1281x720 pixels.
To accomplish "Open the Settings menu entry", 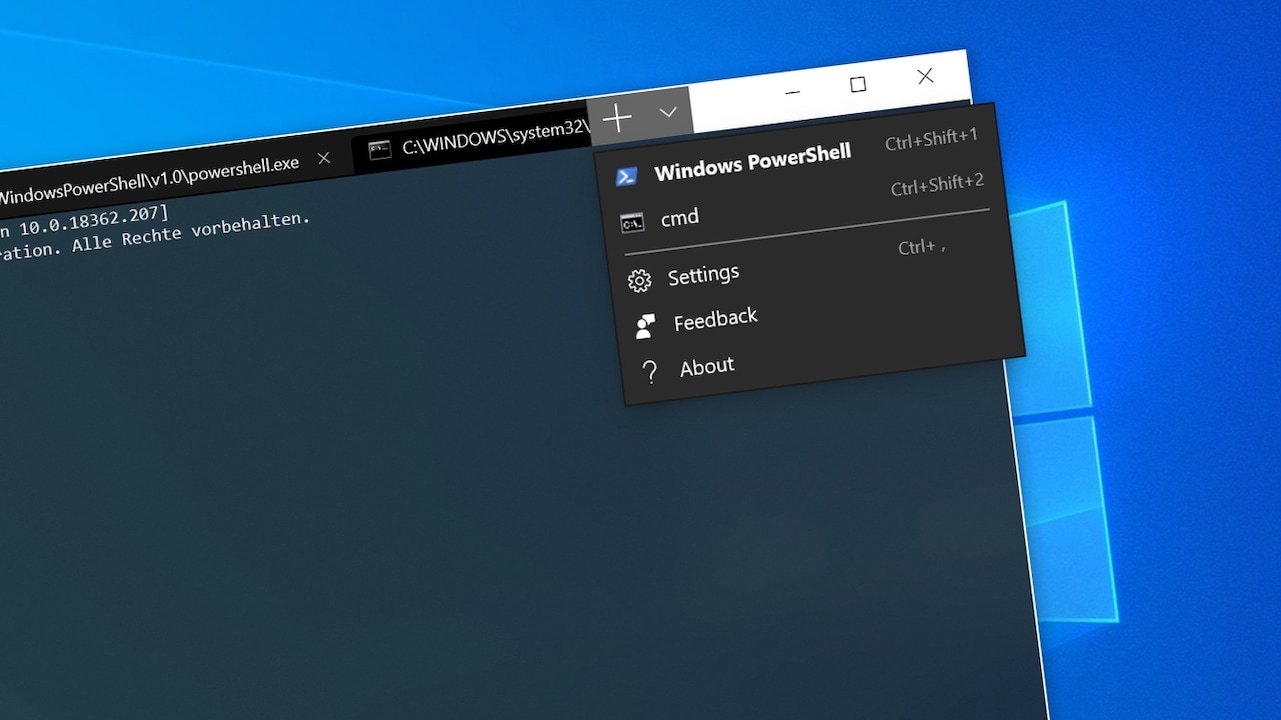I will click(x=703, y=274).
